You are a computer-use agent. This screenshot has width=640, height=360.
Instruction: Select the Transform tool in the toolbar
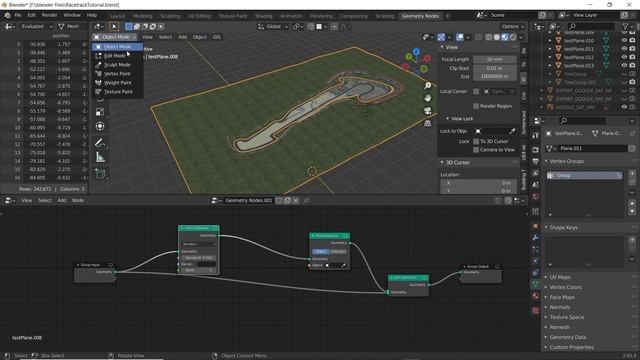click(100, 126)
